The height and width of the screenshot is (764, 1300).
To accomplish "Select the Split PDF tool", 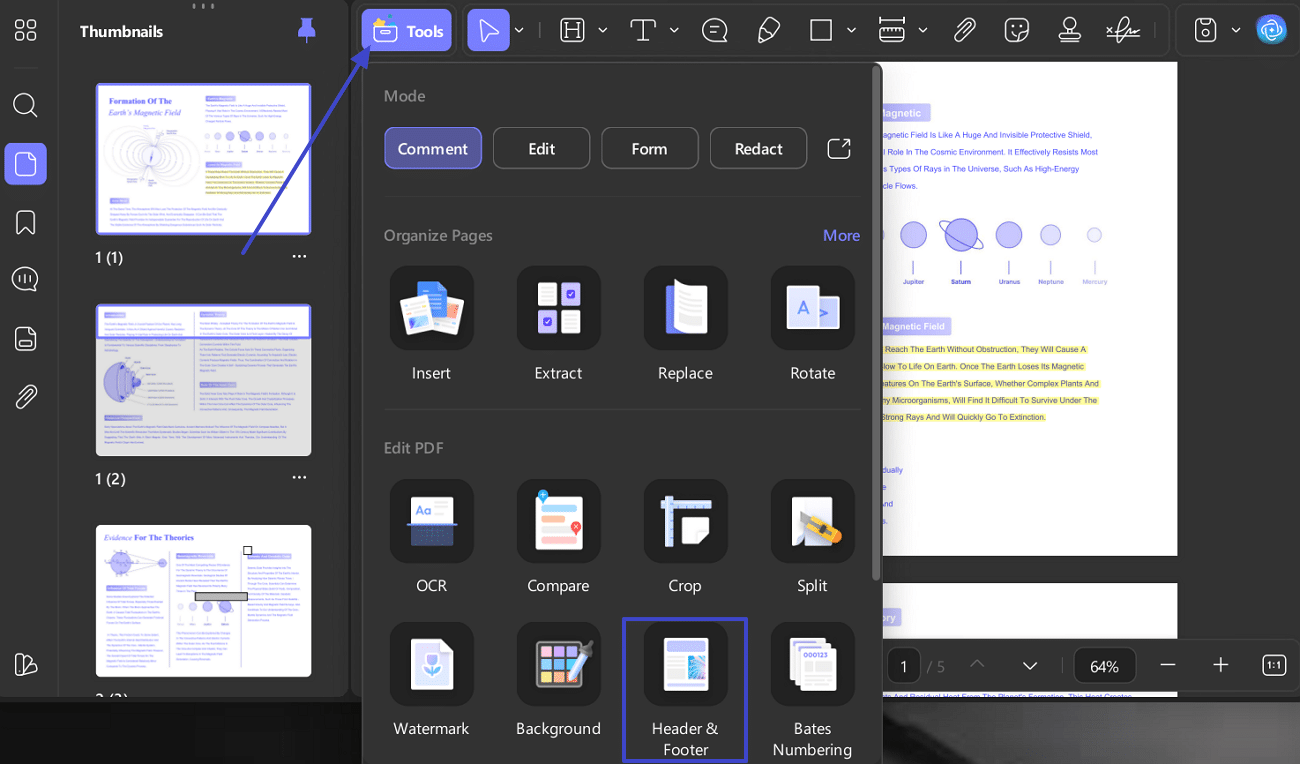I will coord(812,521).
